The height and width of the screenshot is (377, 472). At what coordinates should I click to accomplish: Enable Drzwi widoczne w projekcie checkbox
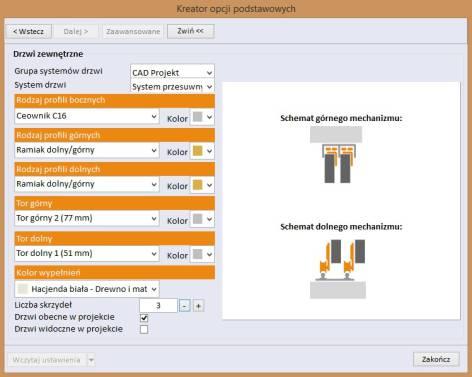pos(144,329)
